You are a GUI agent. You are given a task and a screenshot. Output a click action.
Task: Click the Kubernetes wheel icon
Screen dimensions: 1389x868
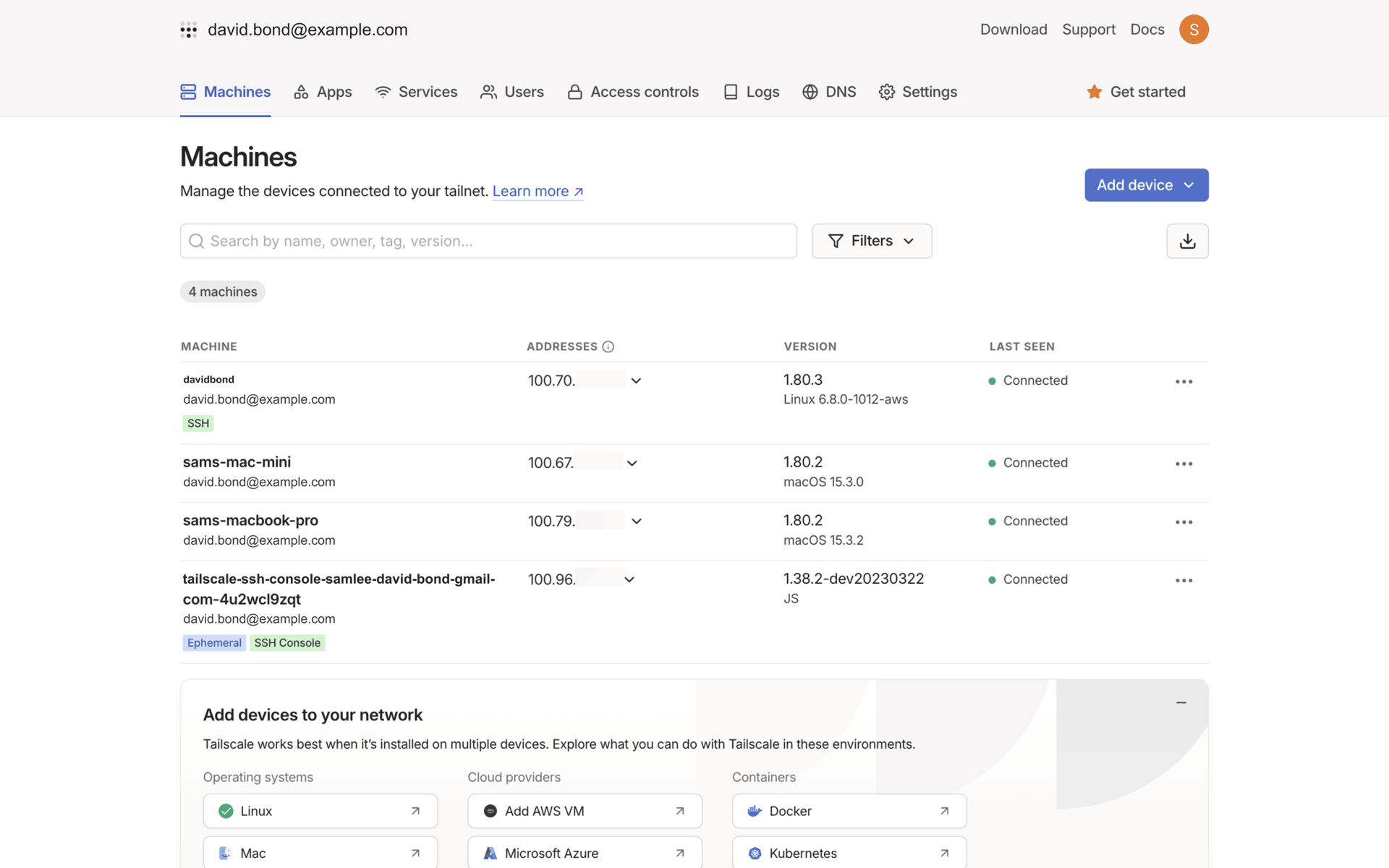pos(755,853)
